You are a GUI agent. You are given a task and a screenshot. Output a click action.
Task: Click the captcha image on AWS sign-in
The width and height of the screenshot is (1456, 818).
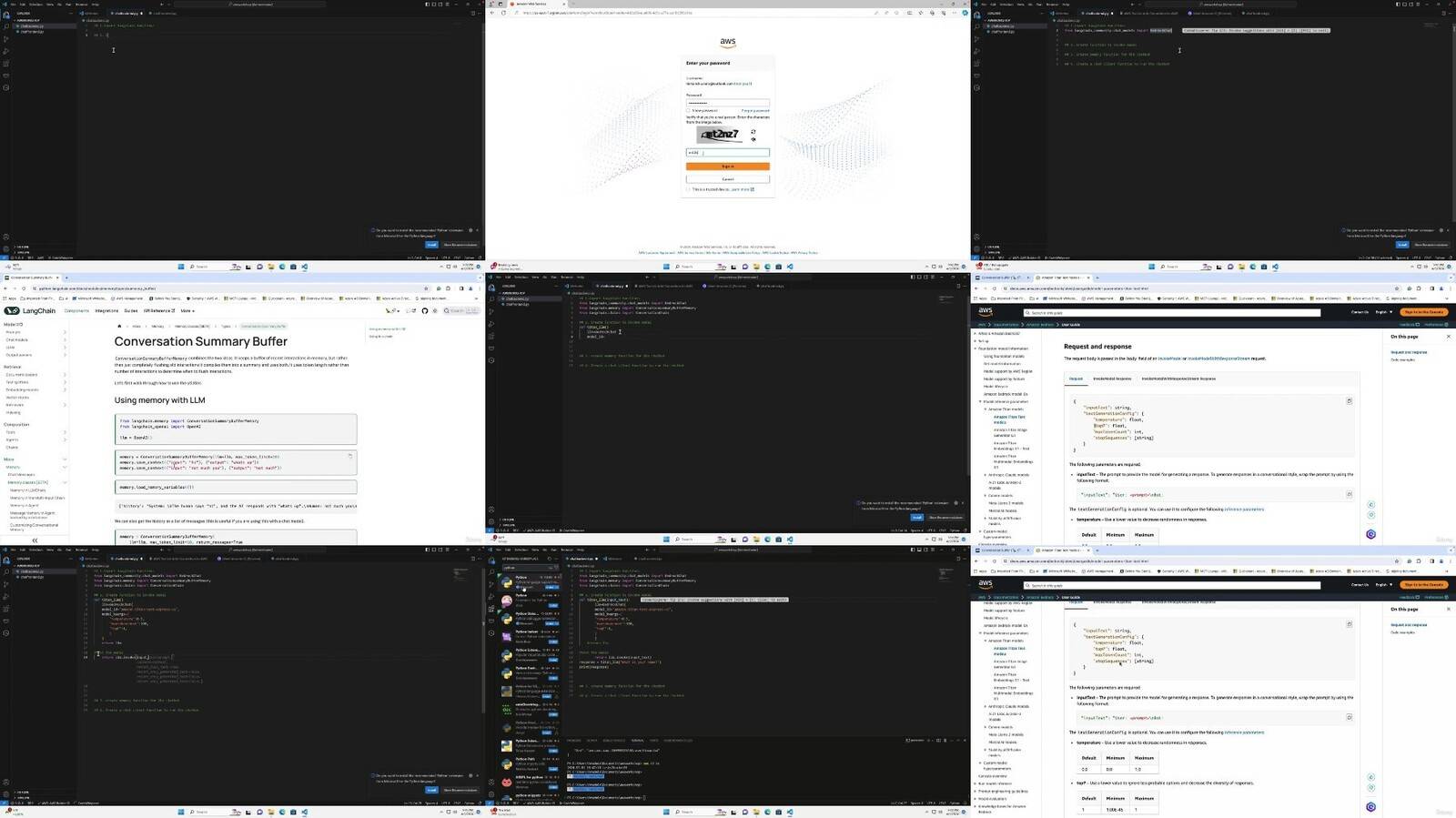(721, 135)
